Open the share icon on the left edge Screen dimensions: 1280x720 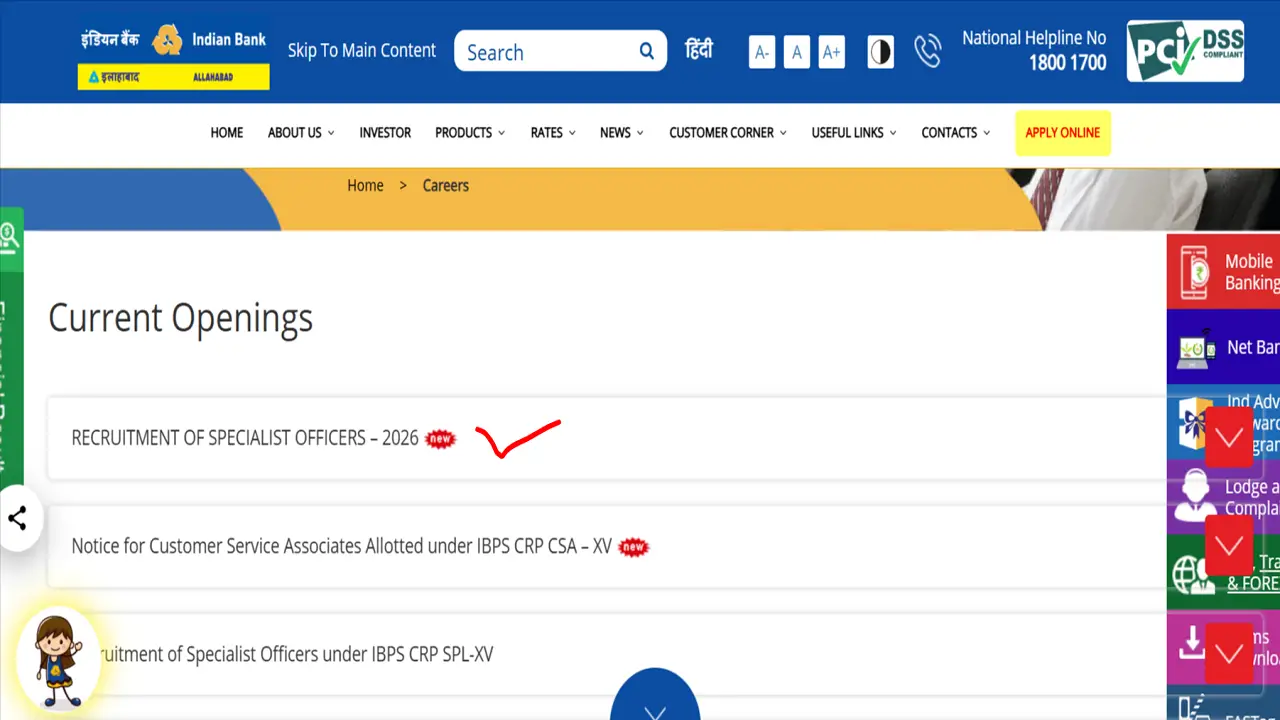tap(18, 519)
